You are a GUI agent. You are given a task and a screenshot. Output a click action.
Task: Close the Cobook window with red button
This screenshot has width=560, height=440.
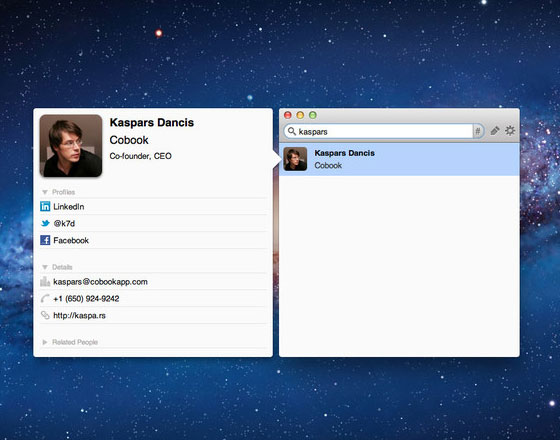point(288,115)
